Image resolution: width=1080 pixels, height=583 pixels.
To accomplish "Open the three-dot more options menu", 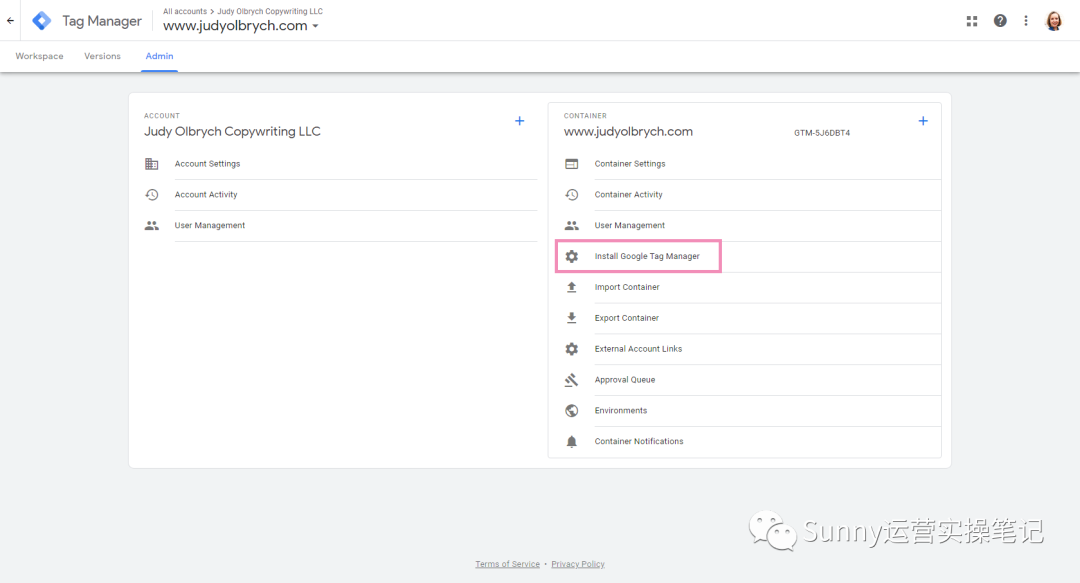I will [x=1026, y=21].
